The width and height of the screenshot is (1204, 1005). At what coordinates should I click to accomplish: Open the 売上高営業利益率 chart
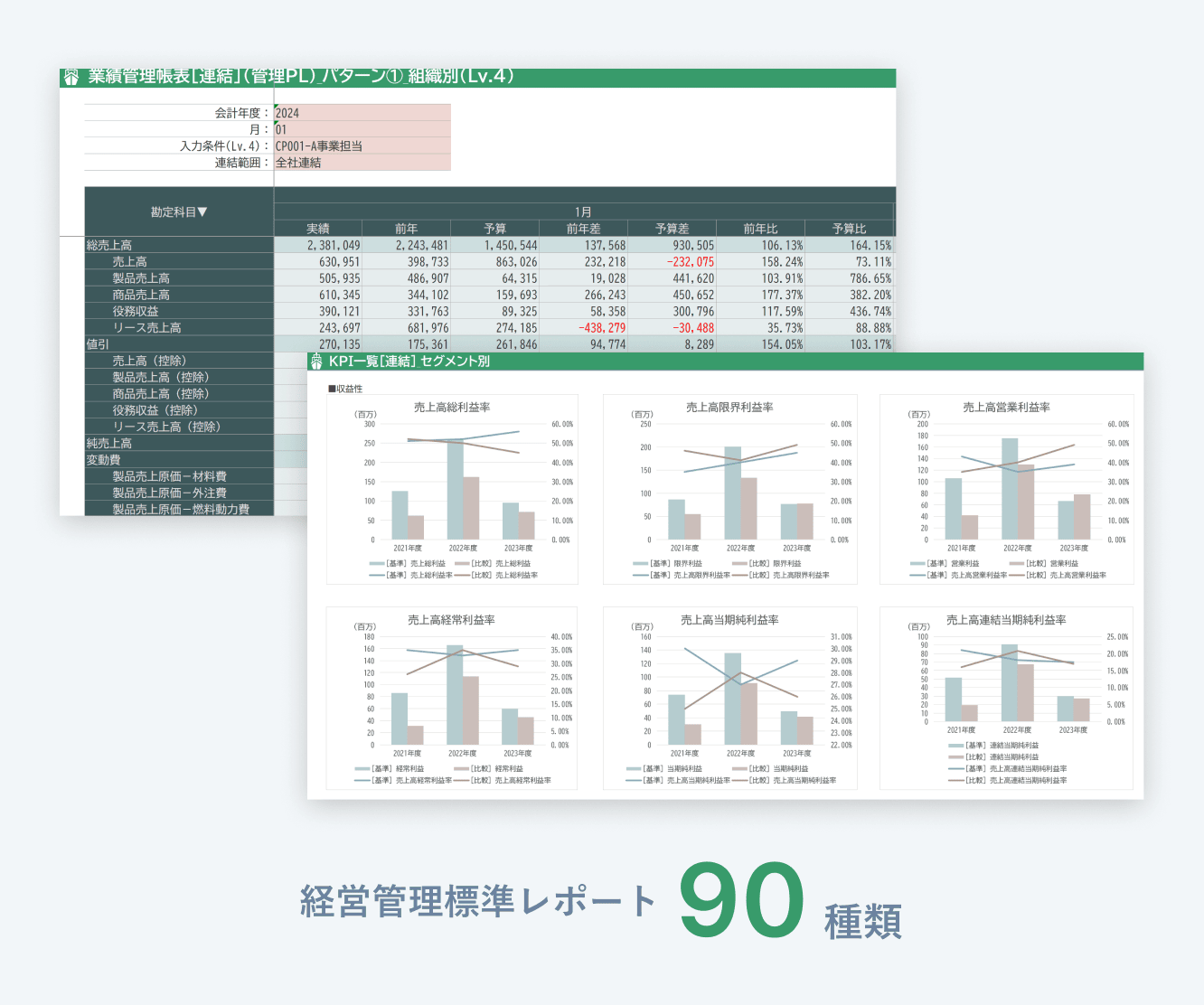coord(1006,489)
